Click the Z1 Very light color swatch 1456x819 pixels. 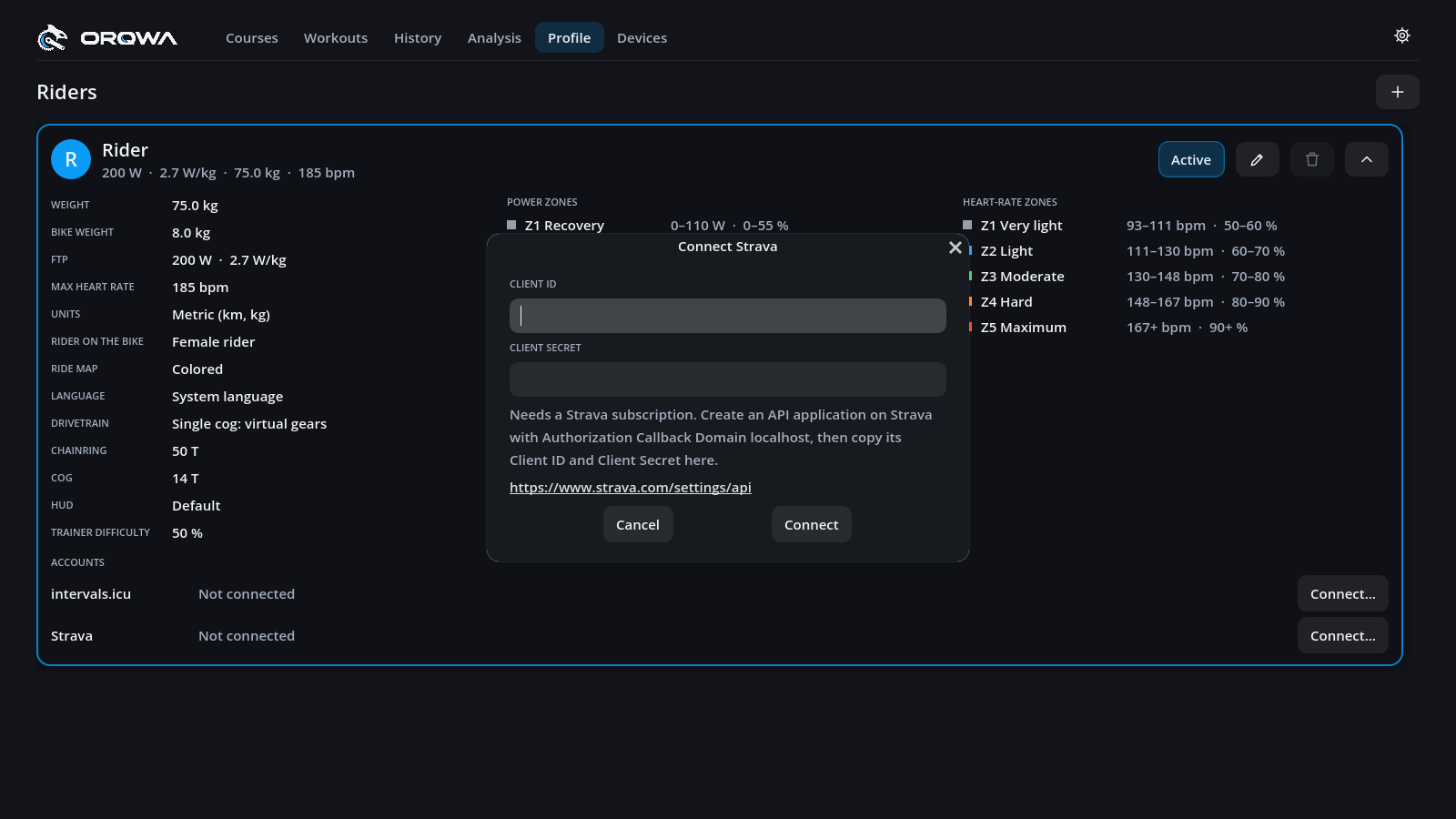tap(967, 225)
